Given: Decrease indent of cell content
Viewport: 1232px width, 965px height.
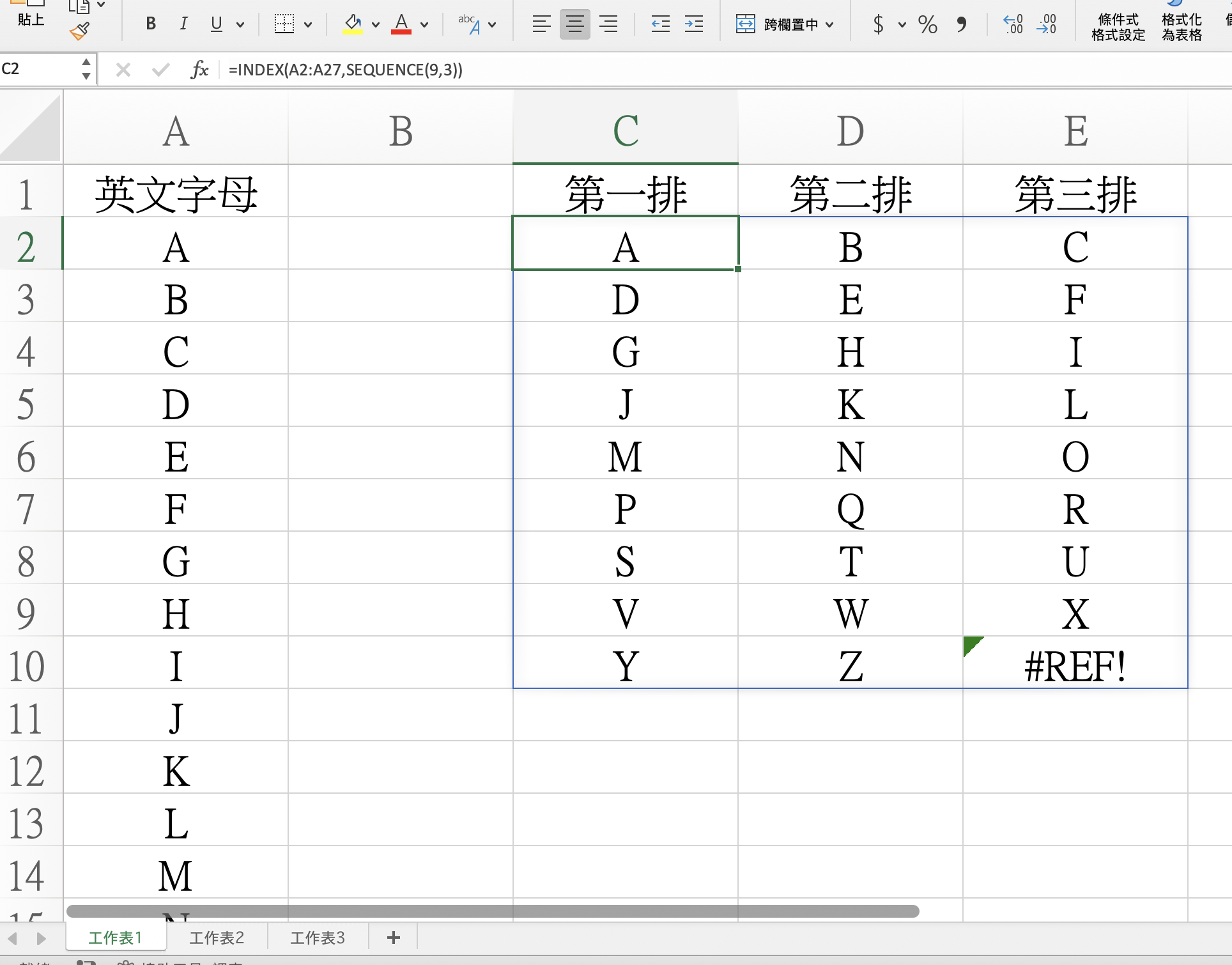Looking at the screenshot, I should (660, 24).
